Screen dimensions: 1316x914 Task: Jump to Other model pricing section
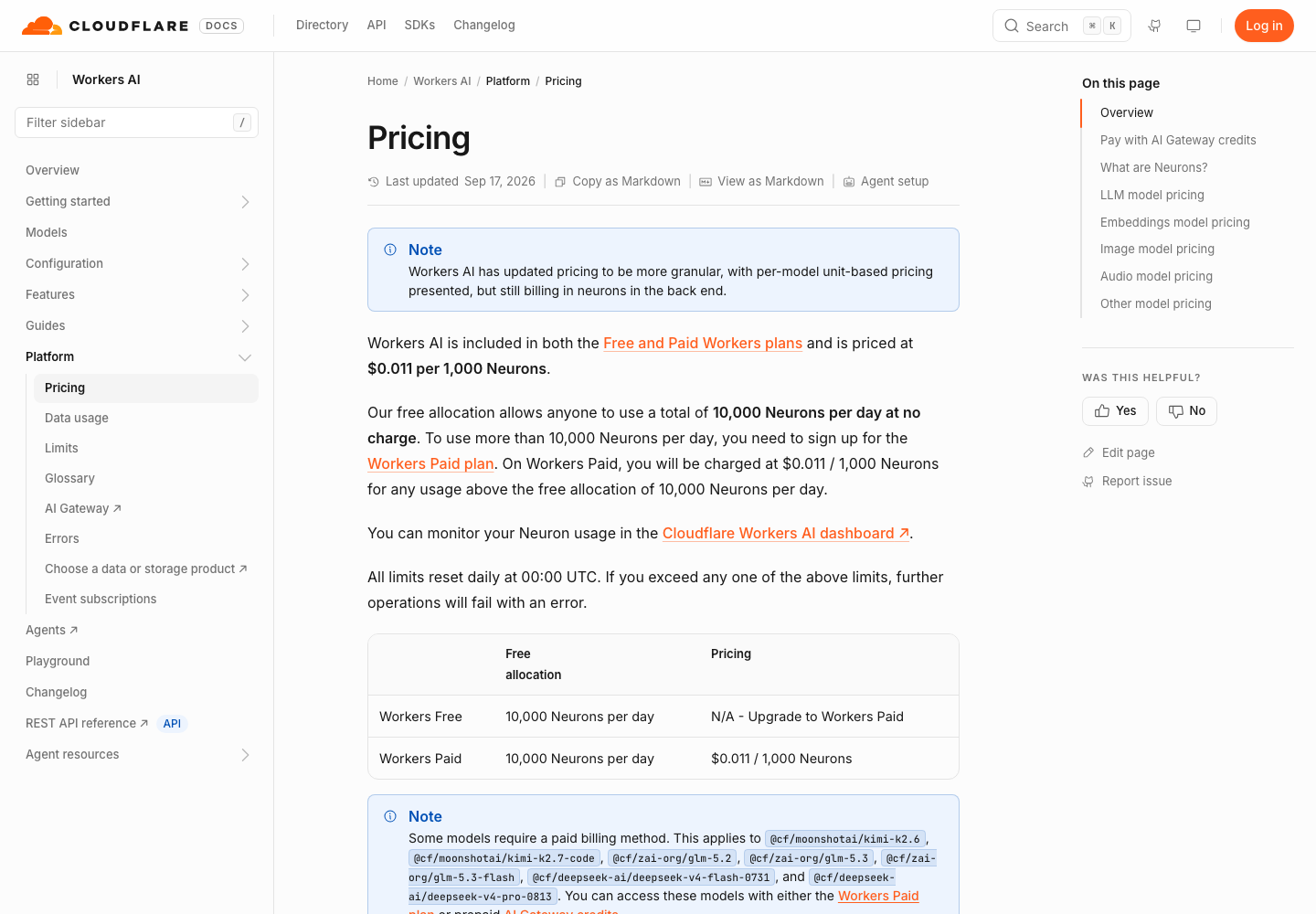pyautogui.click(x=1156, y=303)
